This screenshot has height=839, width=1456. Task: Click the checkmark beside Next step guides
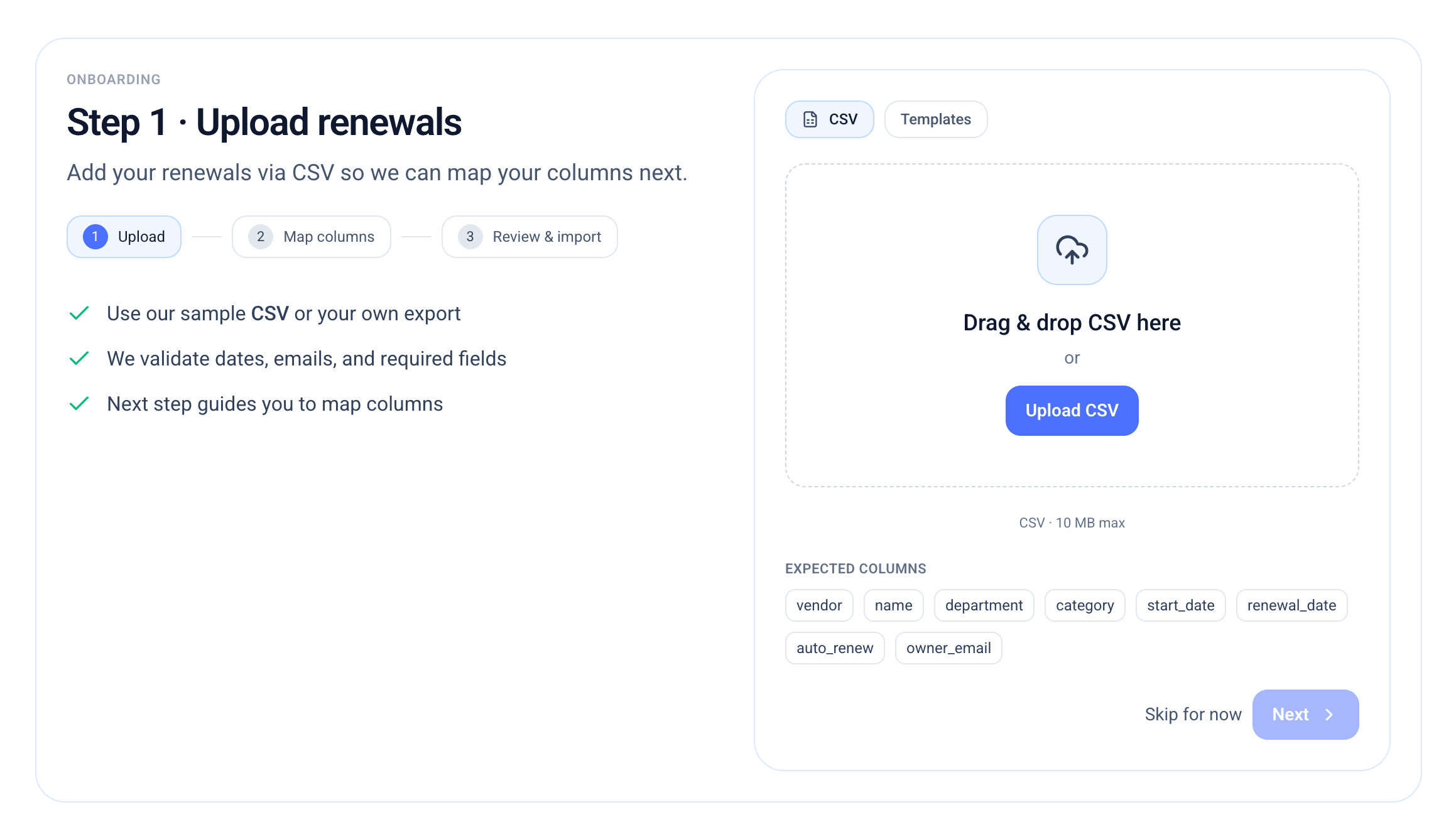tap(79, 404)
